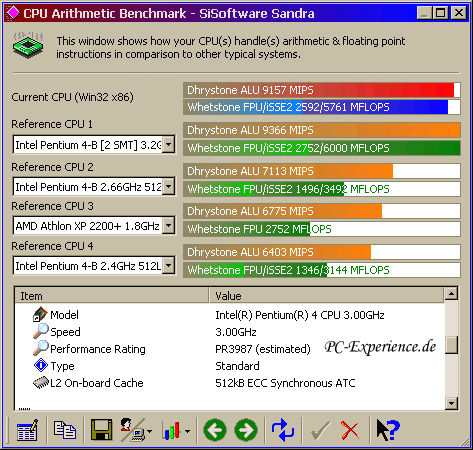This screenshot has height=450, width=473.
Task: Expand the Reference CPU 3 Athlon dropdown
Action: [x=169, y=226]
